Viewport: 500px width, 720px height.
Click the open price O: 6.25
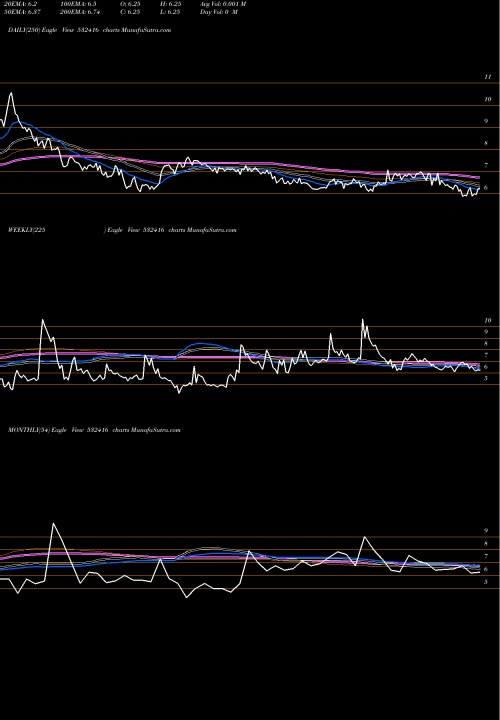[x=130, y=4]
